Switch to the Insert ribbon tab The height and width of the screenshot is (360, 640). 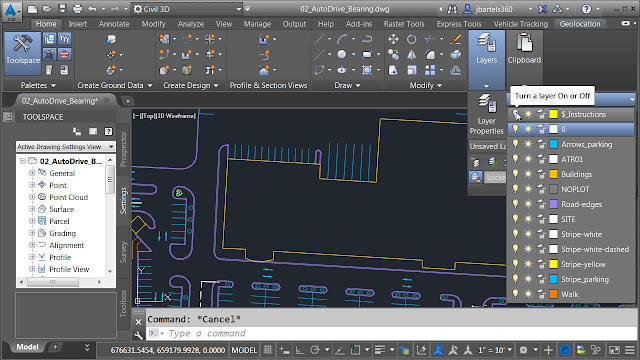(78, 24)
